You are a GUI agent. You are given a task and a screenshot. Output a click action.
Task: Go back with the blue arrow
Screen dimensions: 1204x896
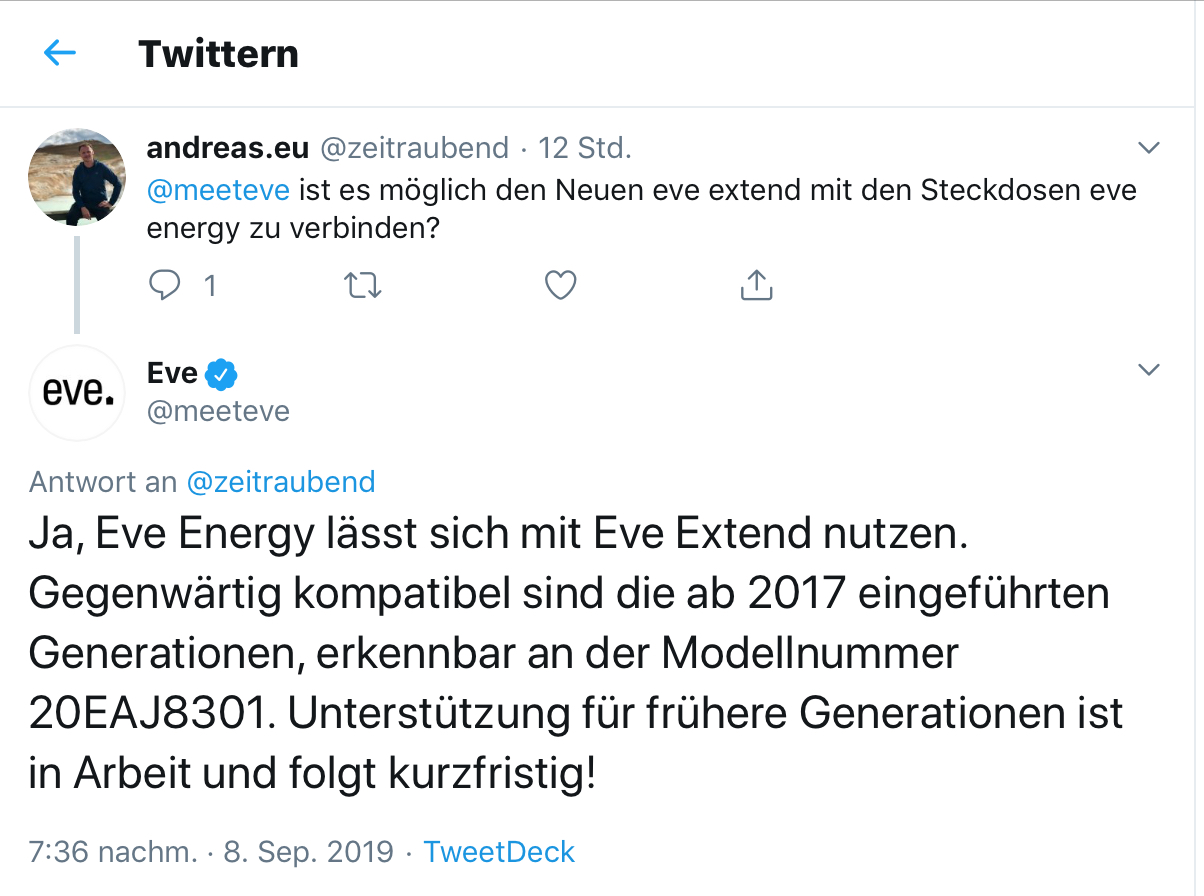pyautogui.click(x=60, y=53)
